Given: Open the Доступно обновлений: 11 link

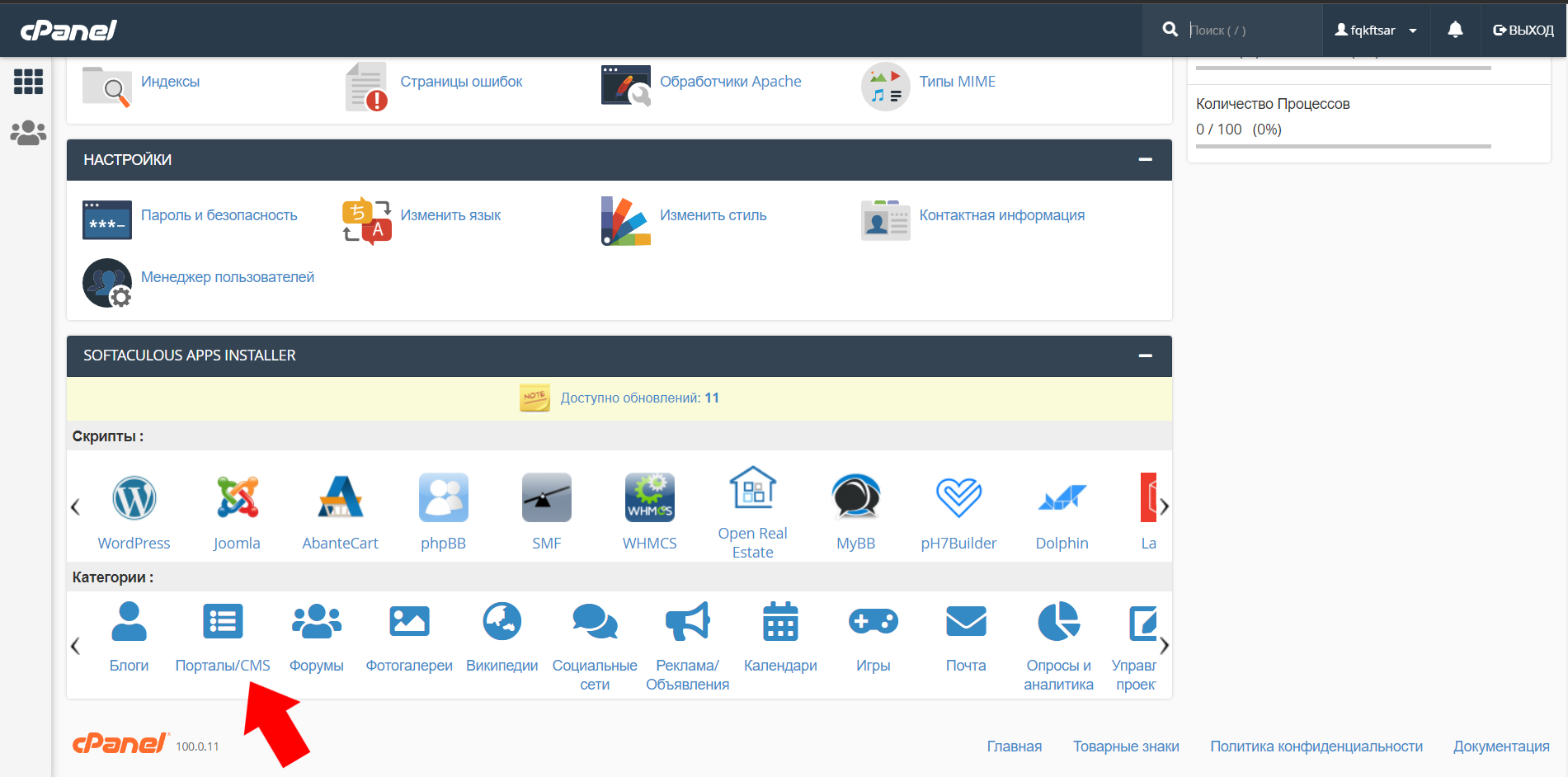Looking at the screenshot, I should 639,398.
